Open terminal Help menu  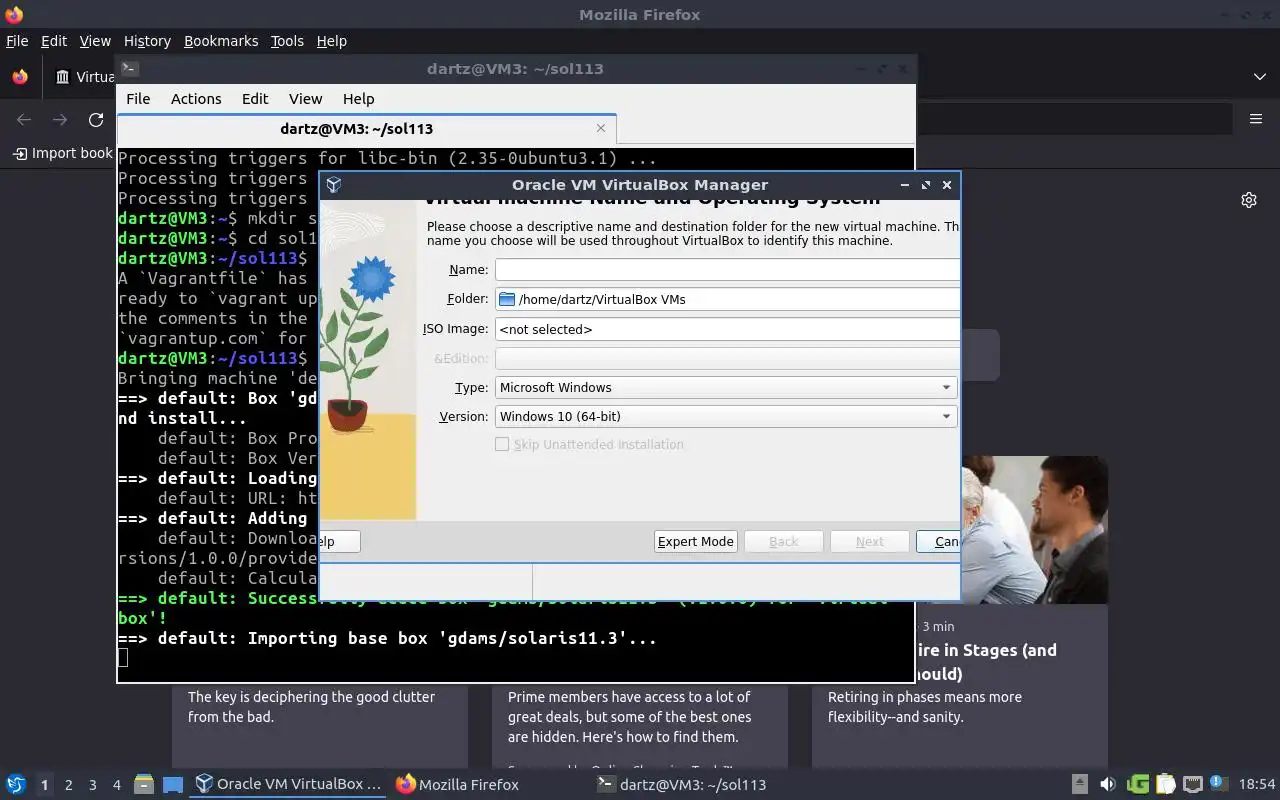click(358, 99)
